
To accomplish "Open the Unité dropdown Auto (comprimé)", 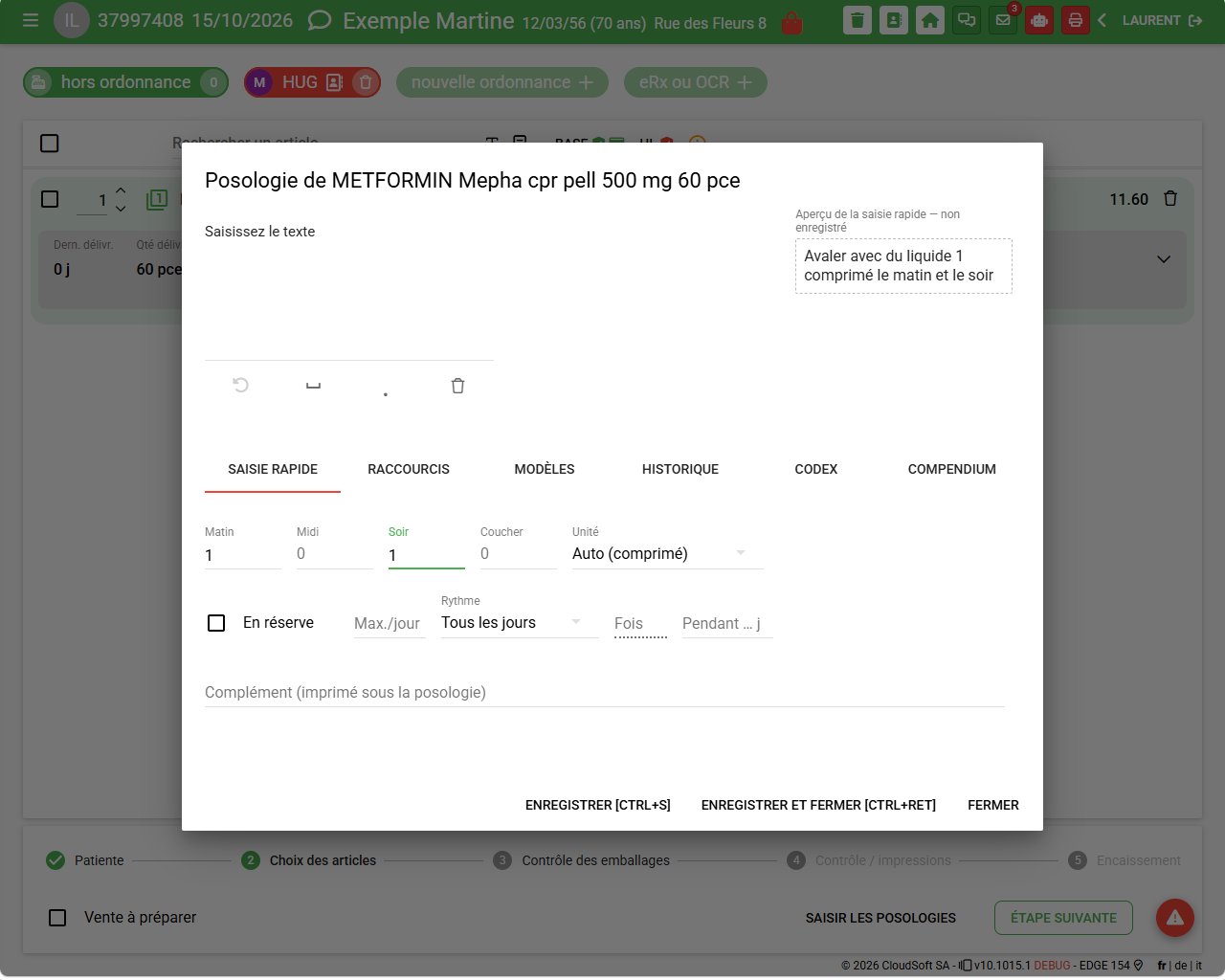I will [667, 554].
